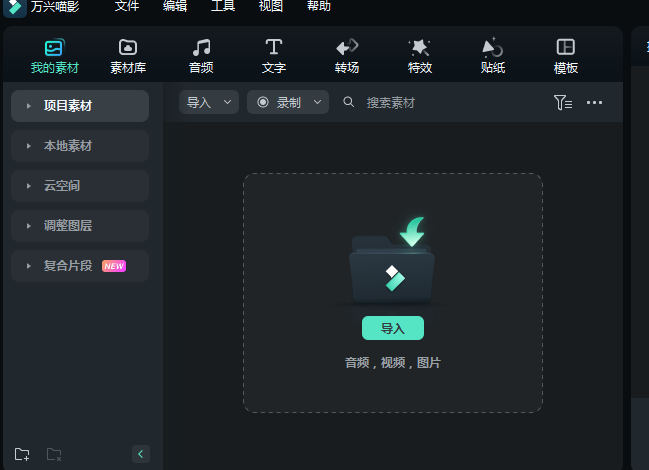649x470 pixels.
Task: Open the 素材库 stock media tab
Action: (x=128, y=56)
